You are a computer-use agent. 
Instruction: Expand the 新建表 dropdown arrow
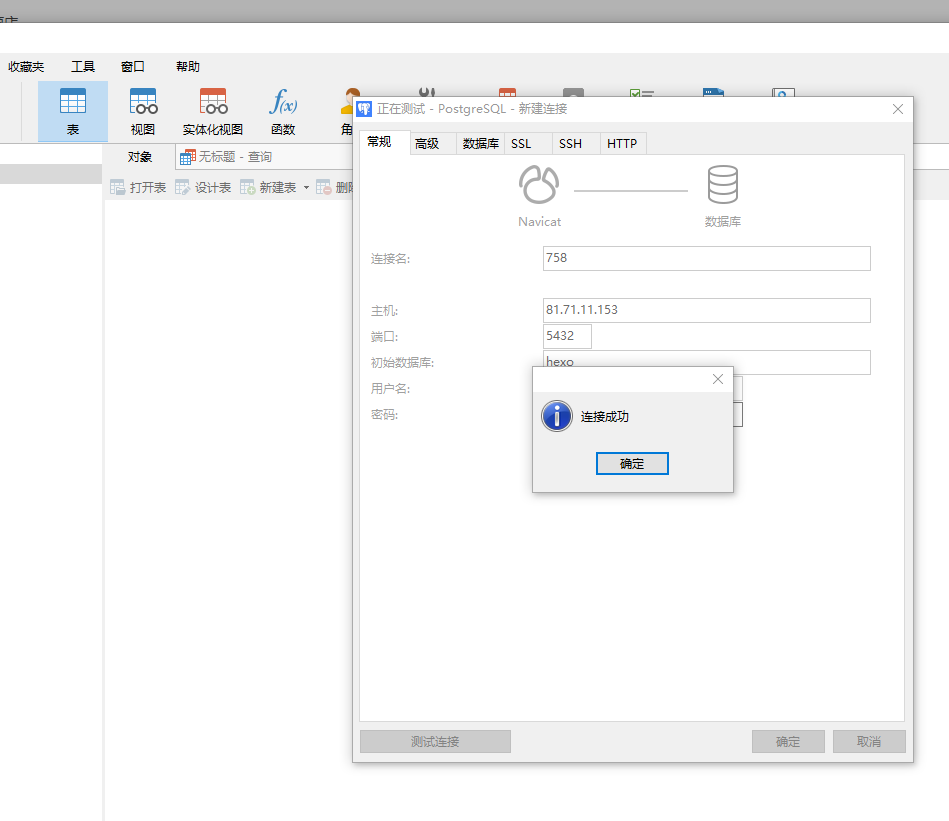(306, 188)
